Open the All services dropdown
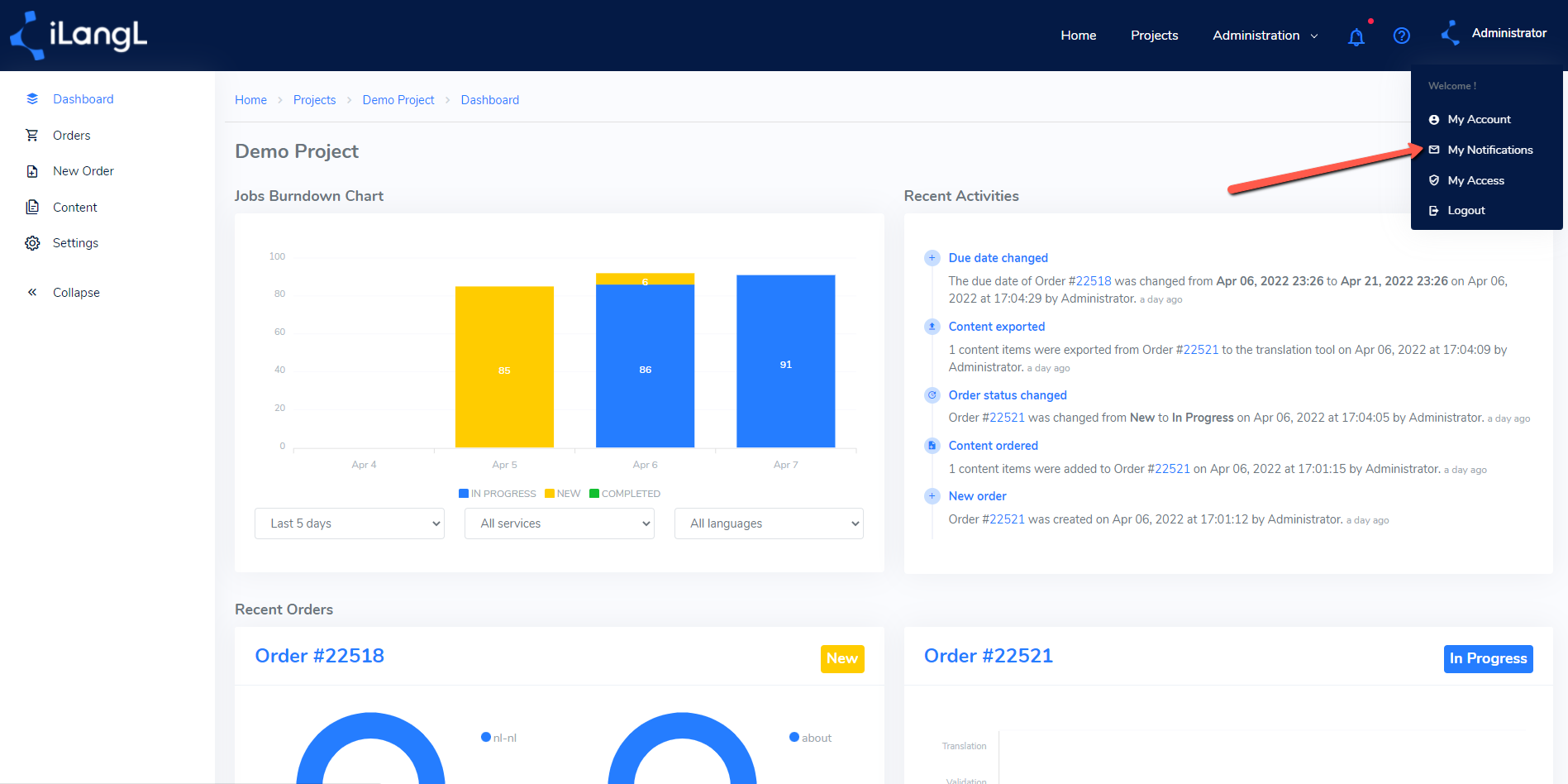 [x=560, y=523]
